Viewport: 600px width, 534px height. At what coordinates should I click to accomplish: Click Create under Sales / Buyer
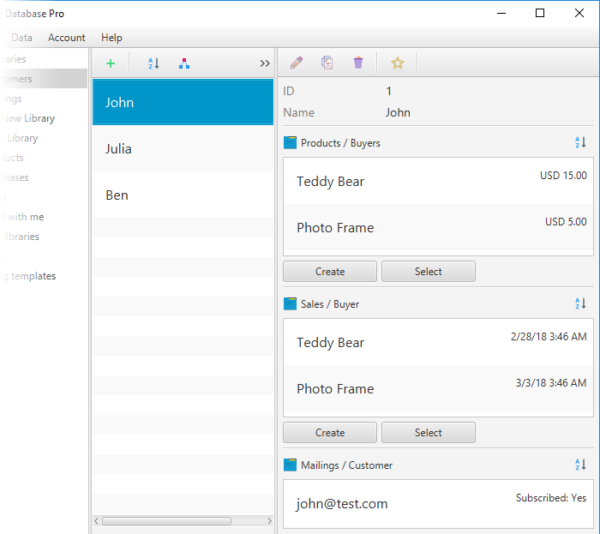click(330, 432)
